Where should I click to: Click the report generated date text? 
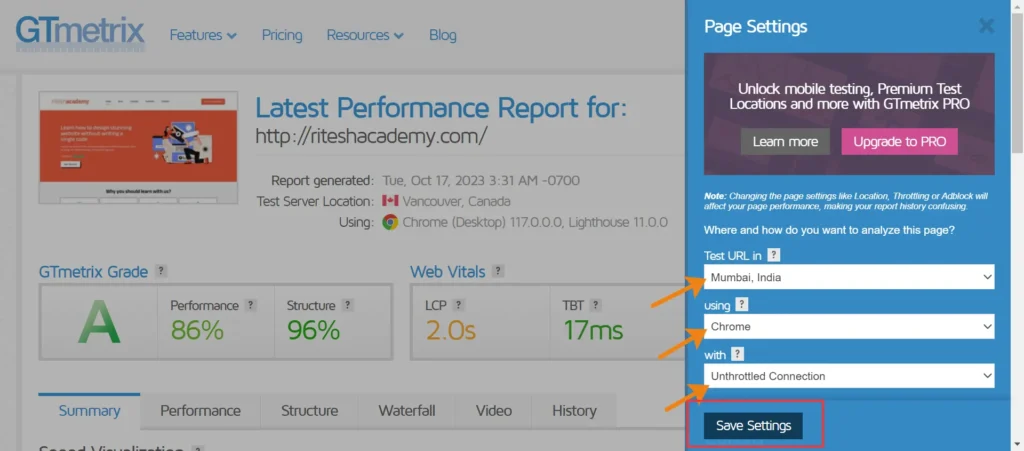coord(480,180)
